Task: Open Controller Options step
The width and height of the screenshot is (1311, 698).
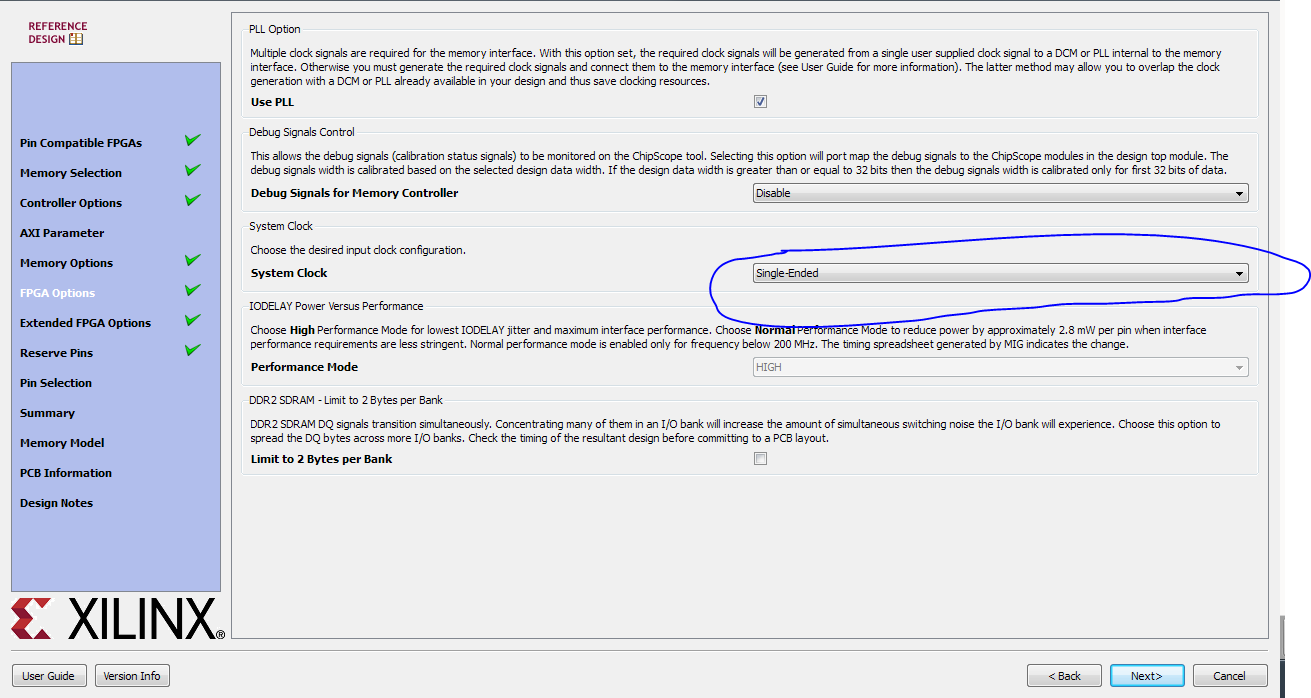Action: point(71,203)
